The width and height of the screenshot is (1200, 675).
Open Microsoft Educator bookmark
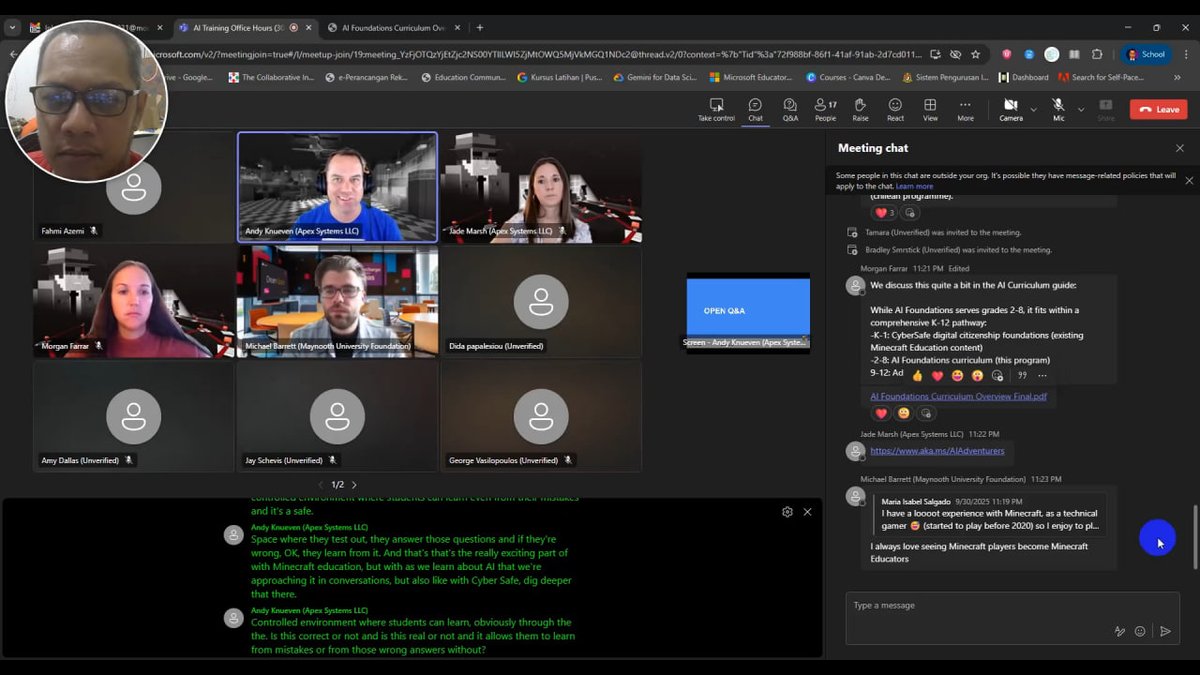click(750, 77)
